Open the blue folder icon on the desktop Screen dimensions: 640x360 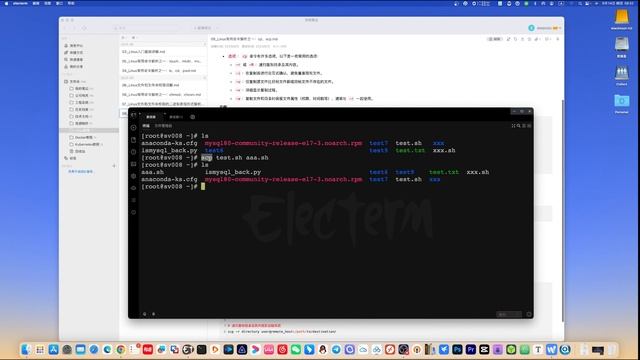point(621,100)
